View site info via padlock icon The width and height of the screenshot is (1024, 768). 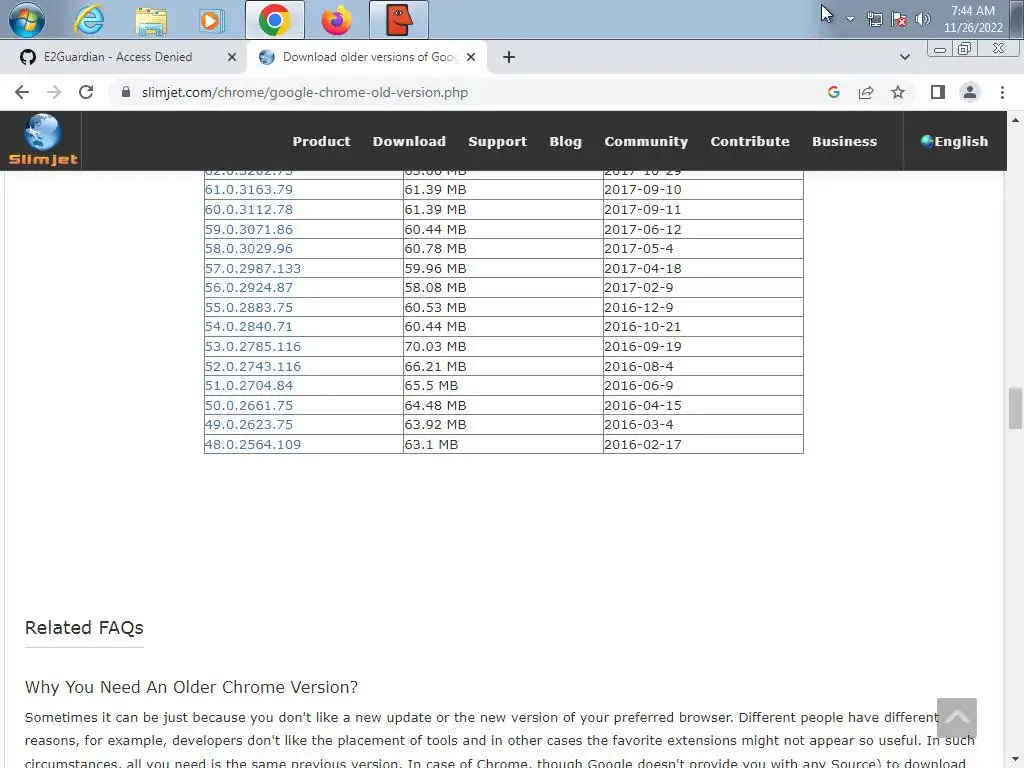(x=126, y=92)
